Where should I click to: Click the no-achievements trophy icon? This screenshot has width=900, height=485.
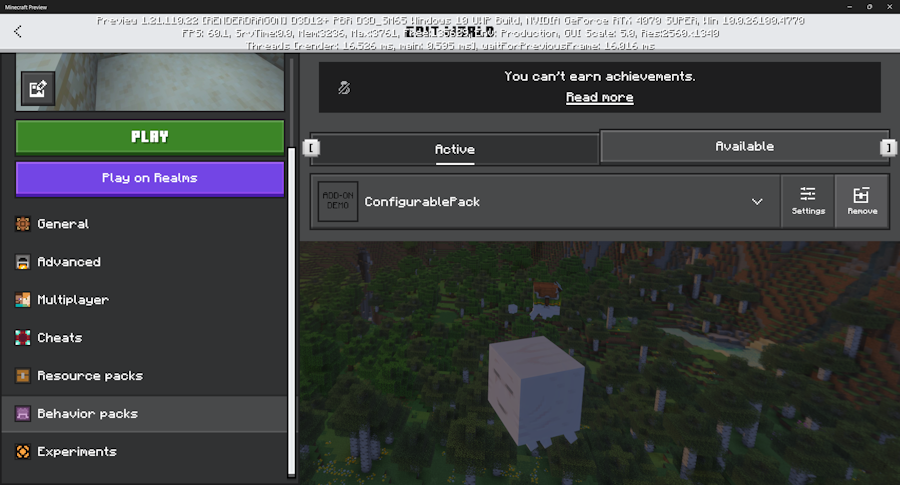pyautogui.click(x=344, y=88)
